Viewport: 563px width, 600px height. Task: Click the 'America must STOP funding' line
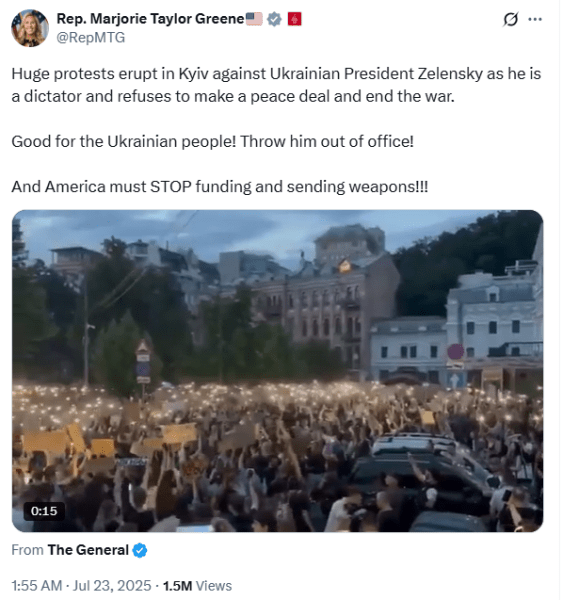coord(220,187)
